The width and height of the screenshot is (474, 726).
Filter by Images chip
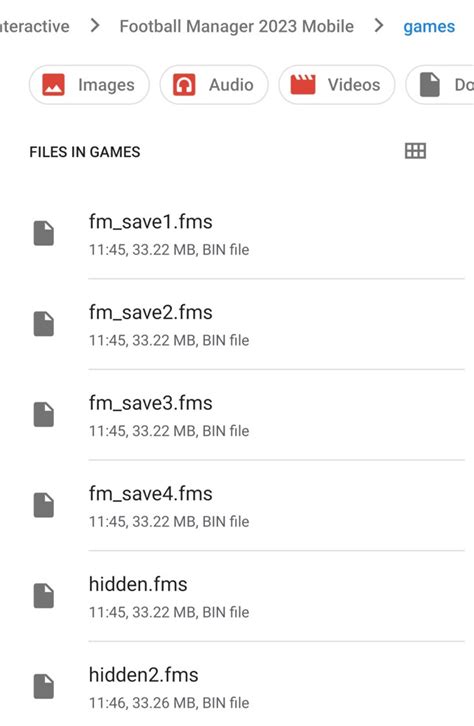(89, 85)
